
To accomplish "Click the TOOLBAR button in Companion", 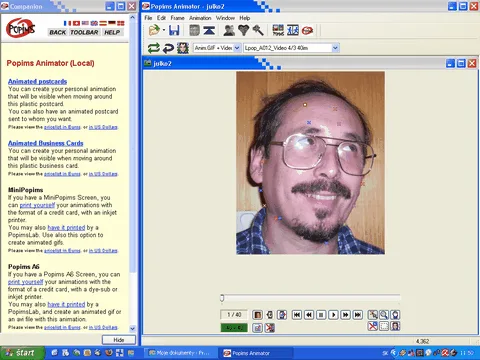I will pos(84,32).
